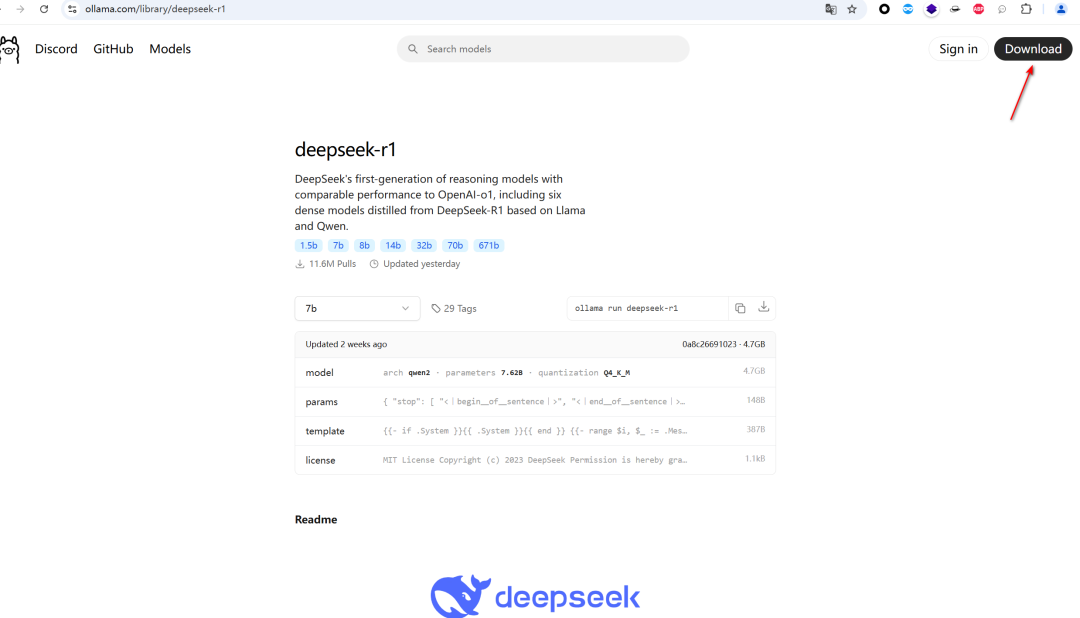This screenshot has width=1080, height=618.
Task: Open the browser profile avatar
Action: tap(1061, 9)
